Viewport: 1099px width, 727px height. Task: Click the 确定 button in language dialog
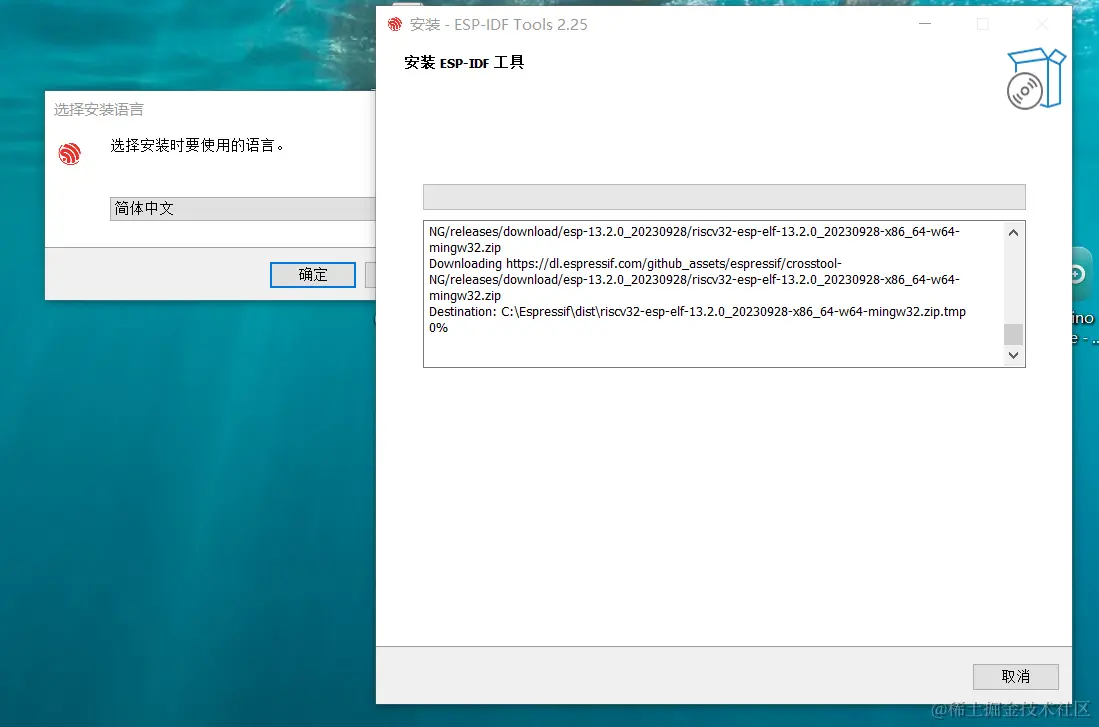313,275
